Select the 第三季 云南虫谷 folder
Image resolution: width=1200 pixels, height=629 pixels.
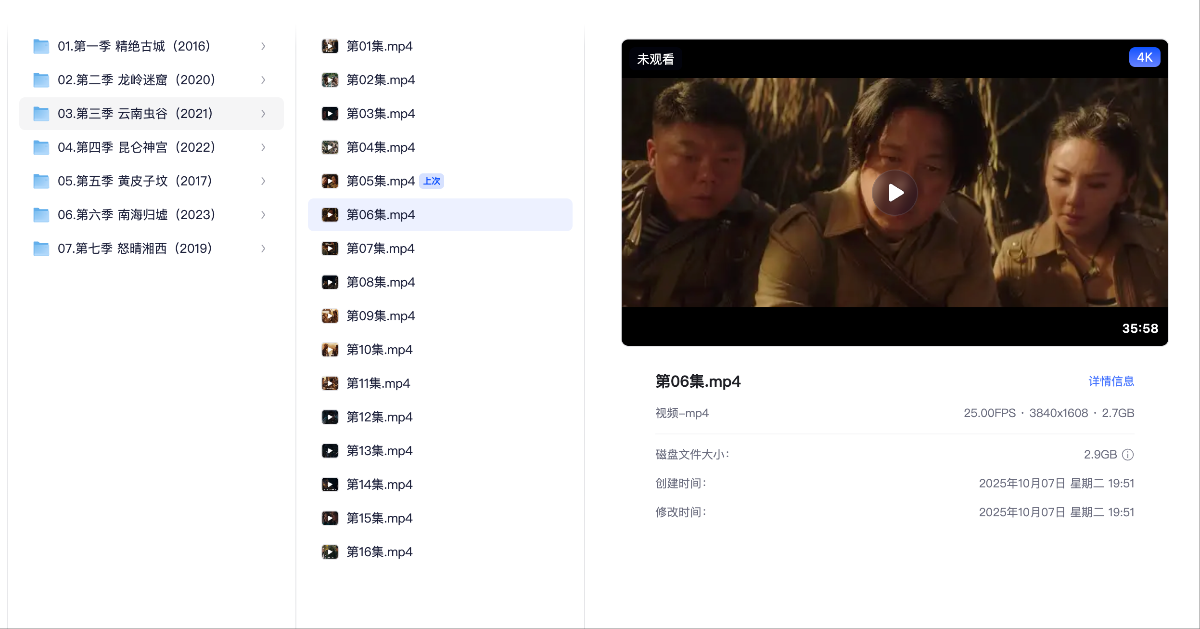[x=135, y=114]
